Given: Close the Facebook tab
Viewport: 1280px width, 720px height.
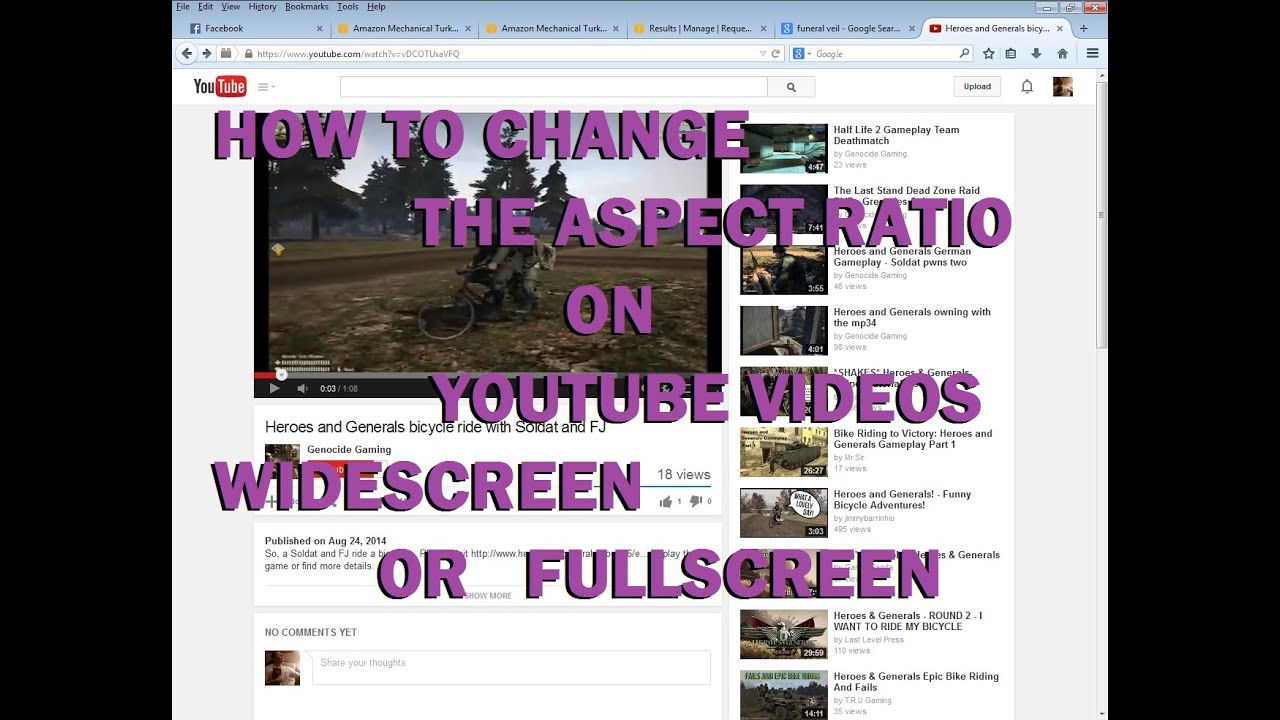Looking at the screenshot, I should click(319, 29).
